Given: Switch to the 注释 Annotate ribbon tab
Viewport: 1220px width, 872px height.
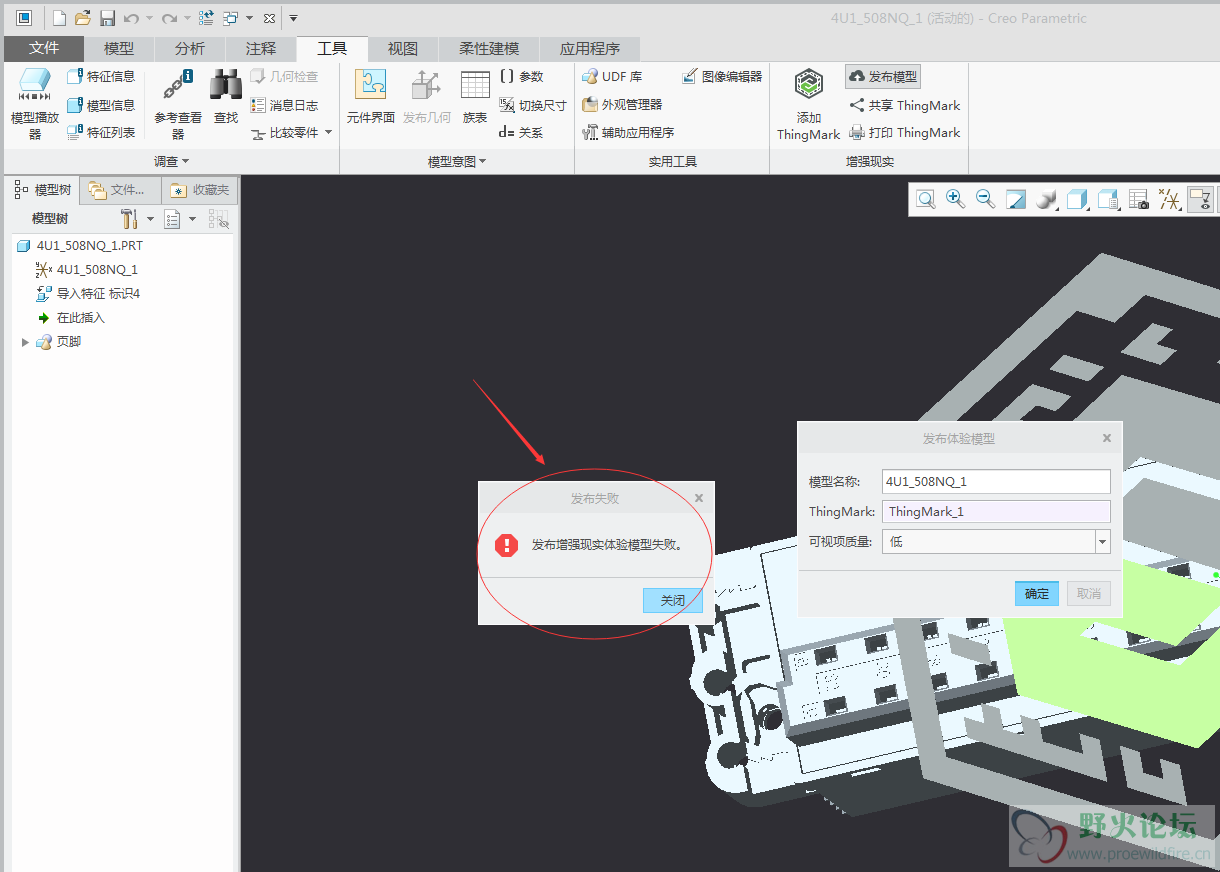Looking at the screenshot, I should tap(261, 48).
